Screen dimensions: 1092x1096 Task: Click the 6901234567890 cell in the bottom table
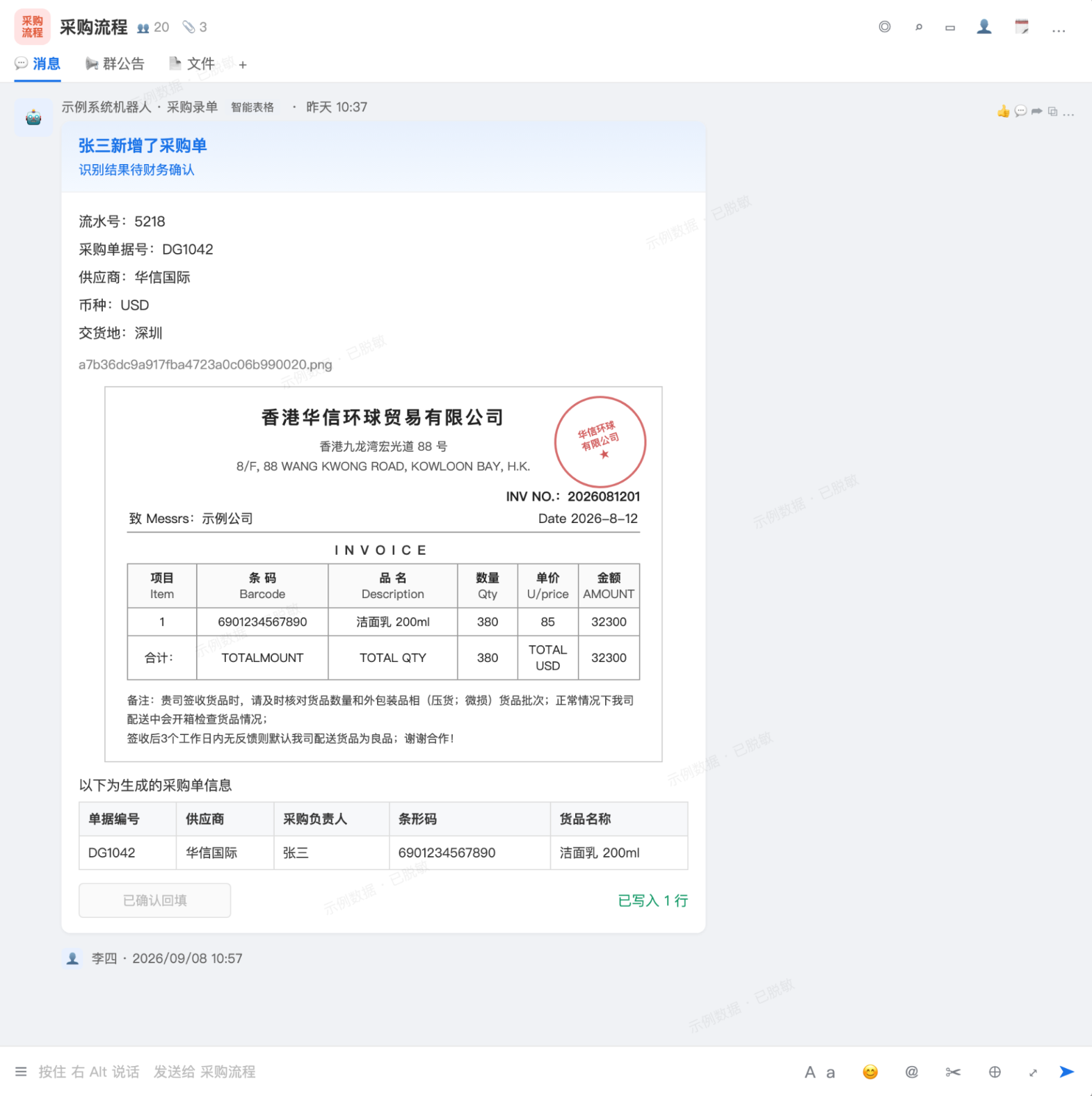(469, 853)
